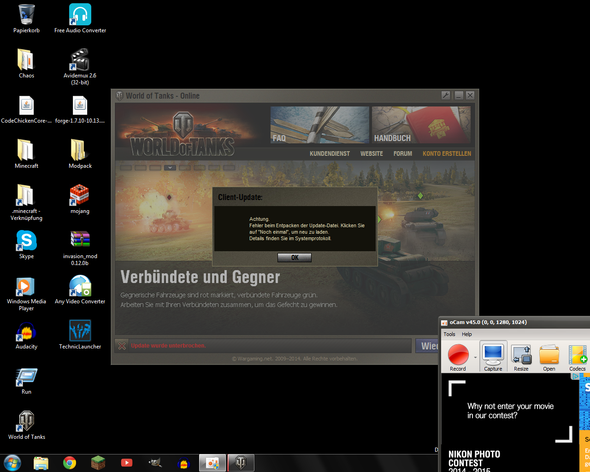
Task: Select the CodeChickenCore file icon
Action: click(26, 109)
